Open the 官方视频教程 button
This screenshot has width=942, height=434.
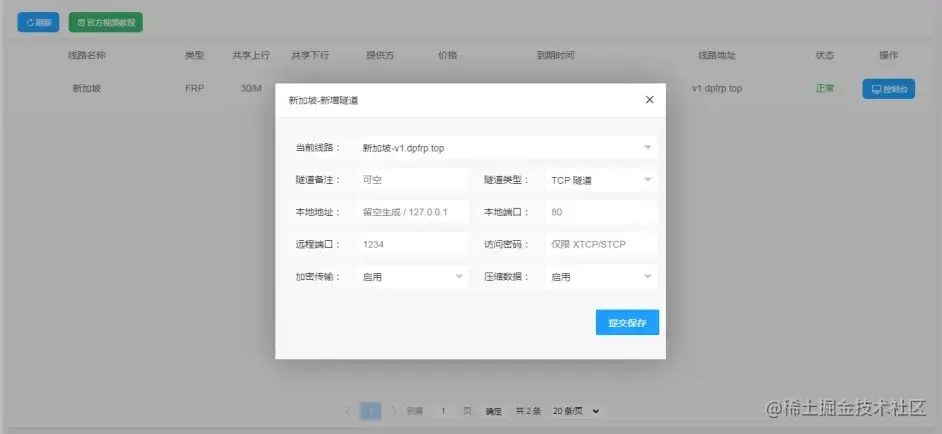pos(106,23)
